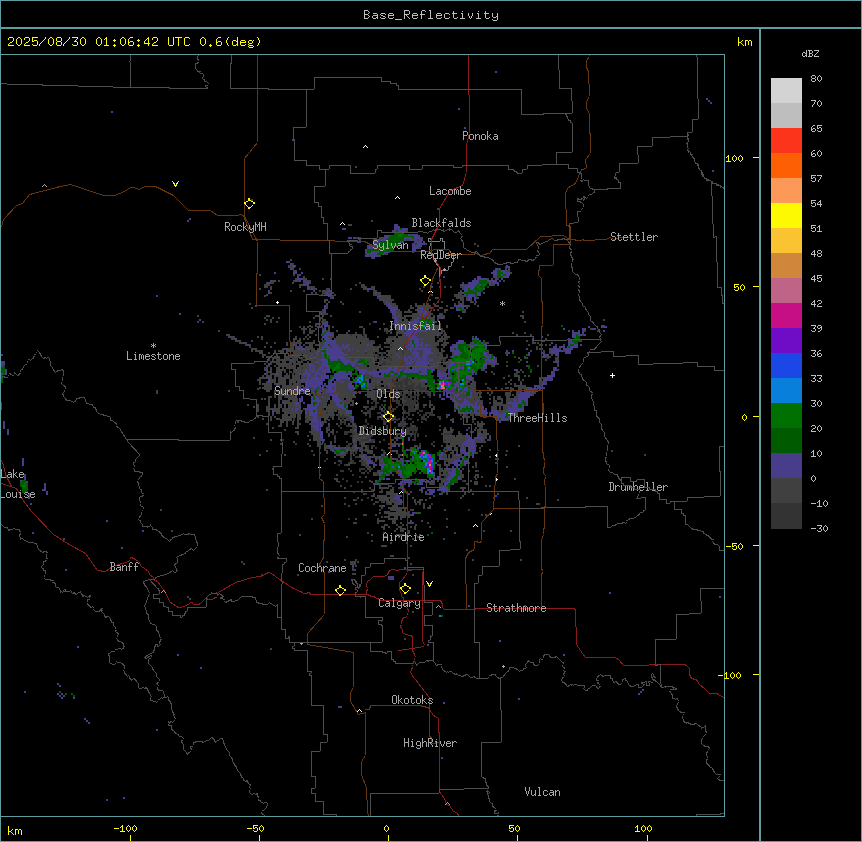862x842 pixels.
Task: Click the Ponoka city label
Action: pyautogui.click(x=480, y=136)
